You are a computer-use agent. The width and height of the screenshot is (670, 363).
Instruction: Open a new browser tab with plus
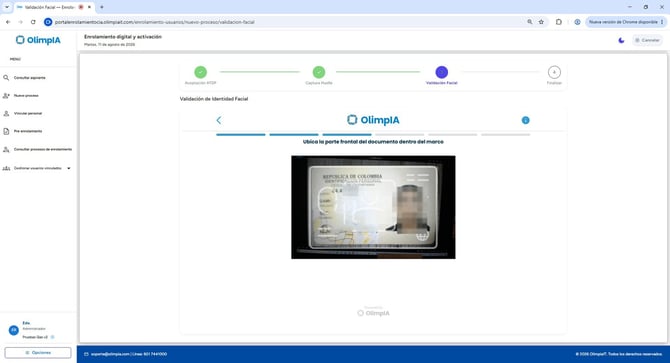tap(102, 7)
